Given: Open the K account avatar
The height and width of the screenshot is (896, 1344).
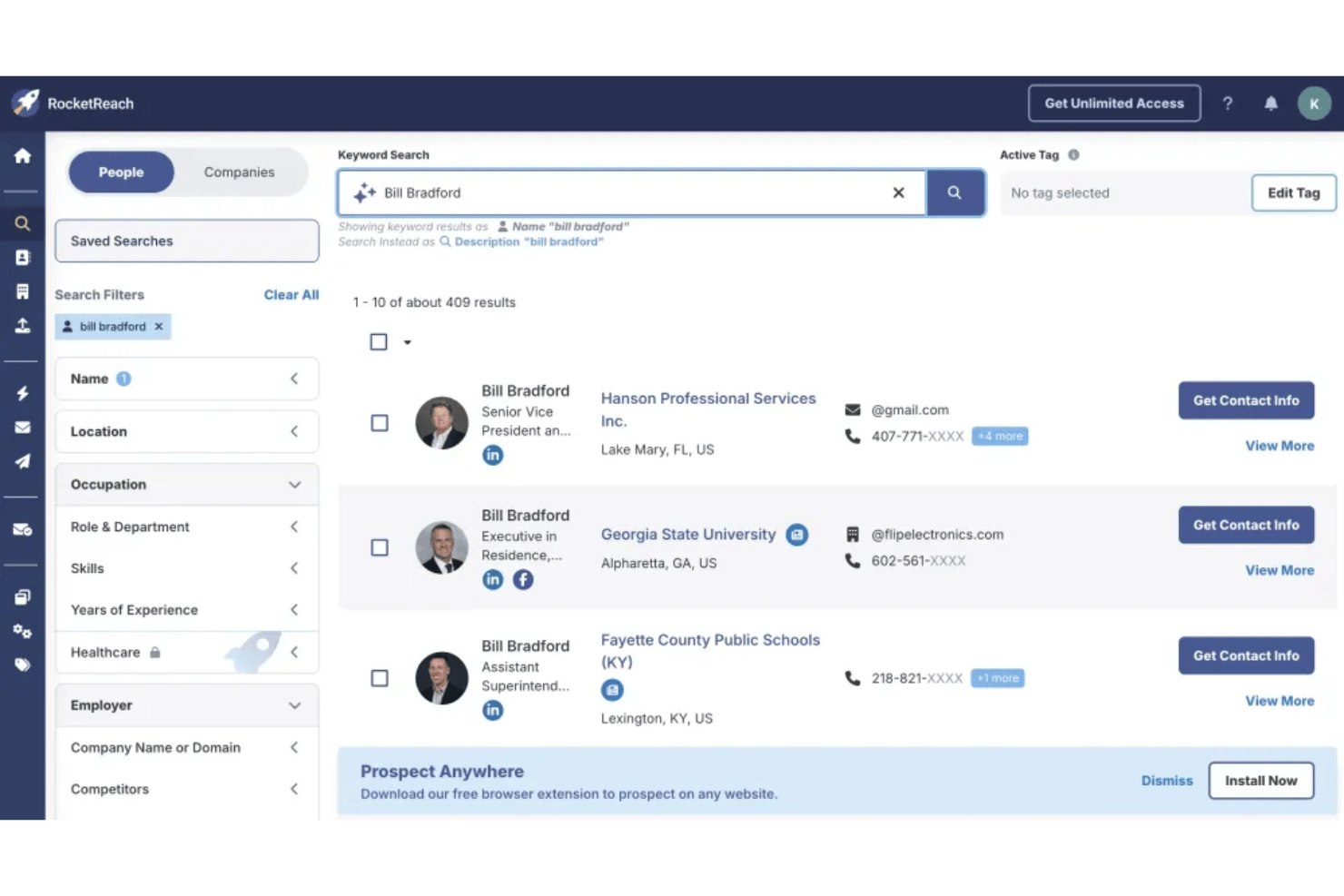Looking at the screenshot, I should pyautogui.click(x=1314, y=103).
